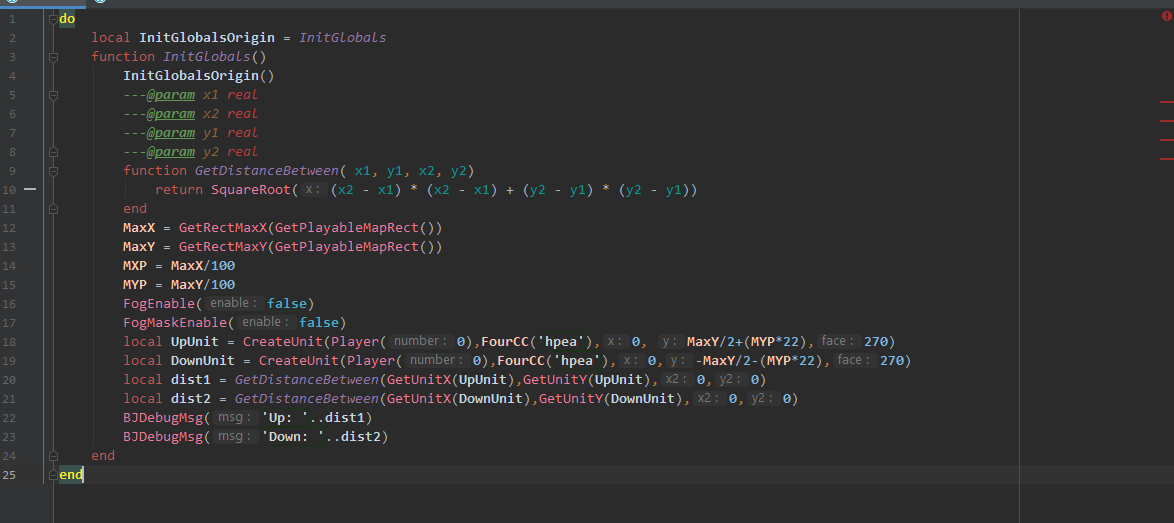
Task: Click 'dist1' declaration on line 20
Action: pos(191,380)
